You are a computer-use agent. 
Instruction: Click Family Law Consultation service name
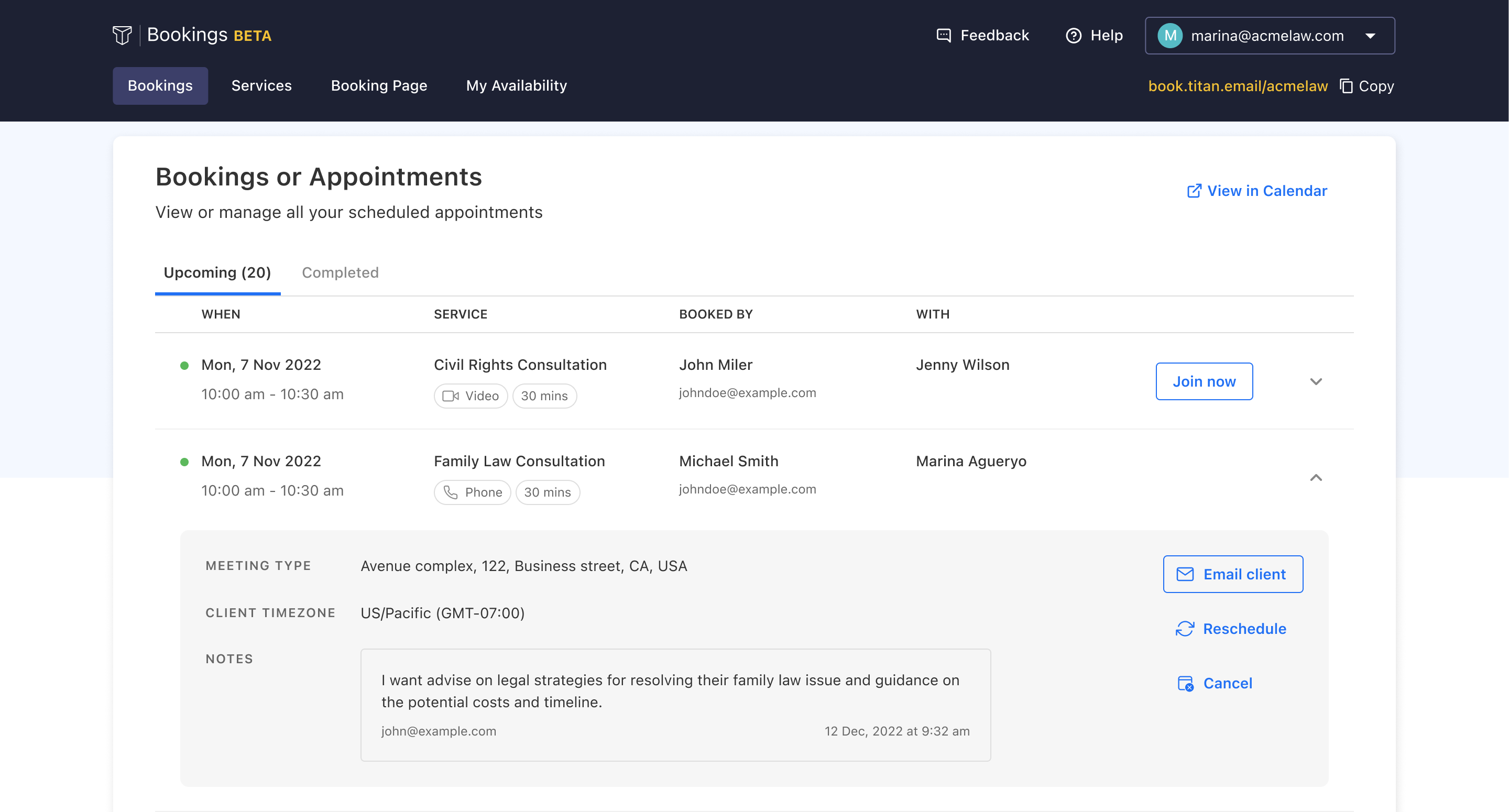click(519, 462)
